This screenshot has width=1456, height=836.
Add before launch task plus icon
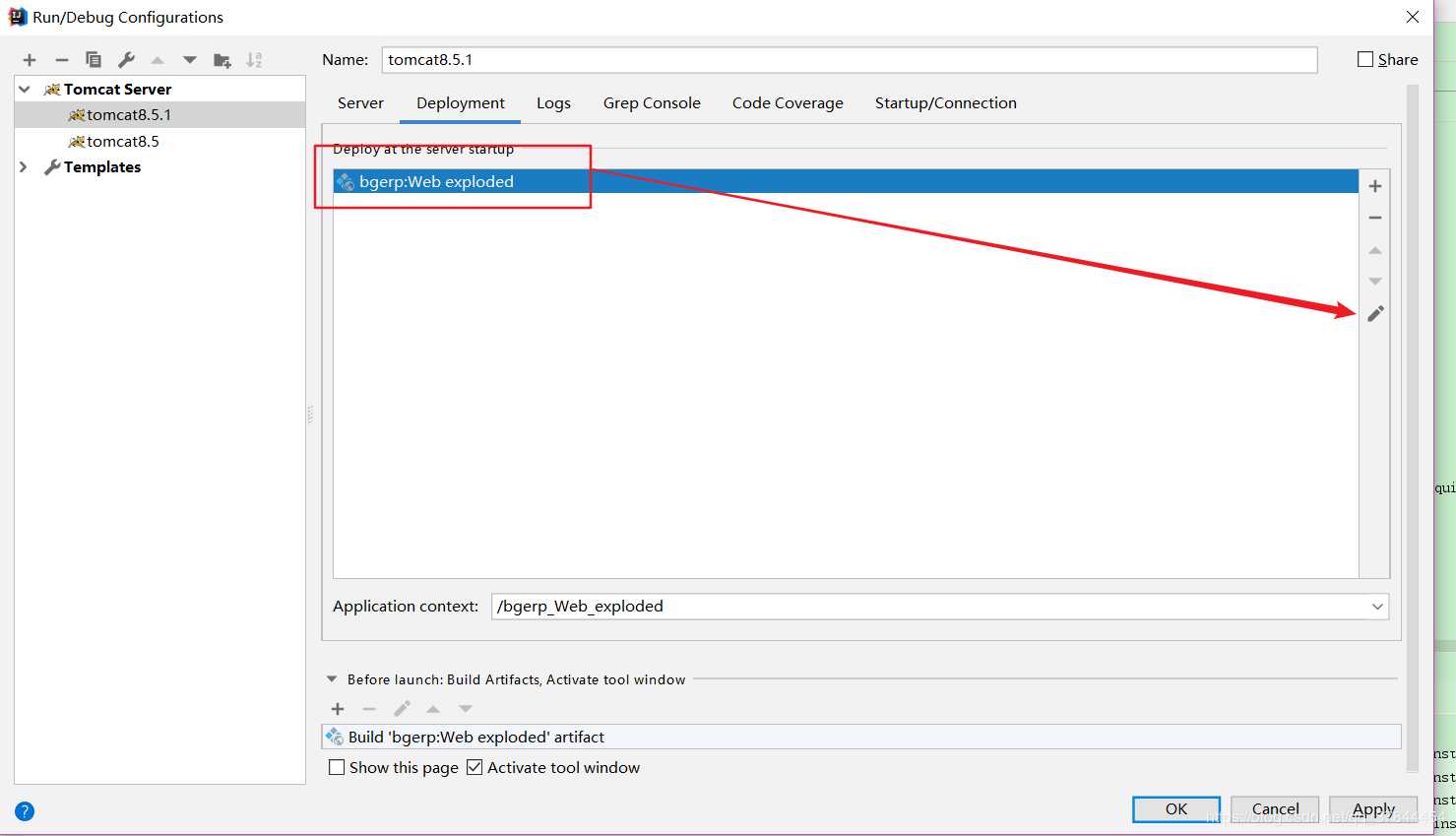tap(338, 709)
